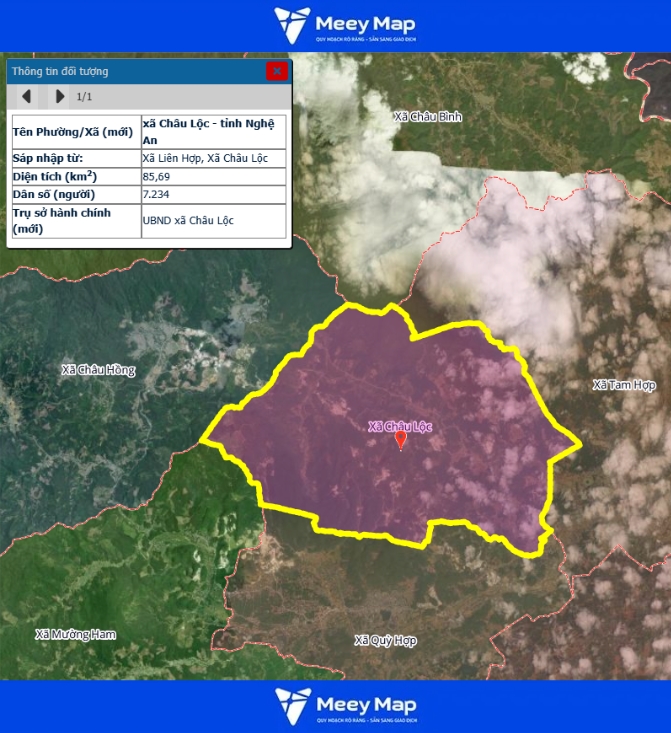Close the Thông tin đối tượng panel
671x733 pixels.
coord(277,71)
